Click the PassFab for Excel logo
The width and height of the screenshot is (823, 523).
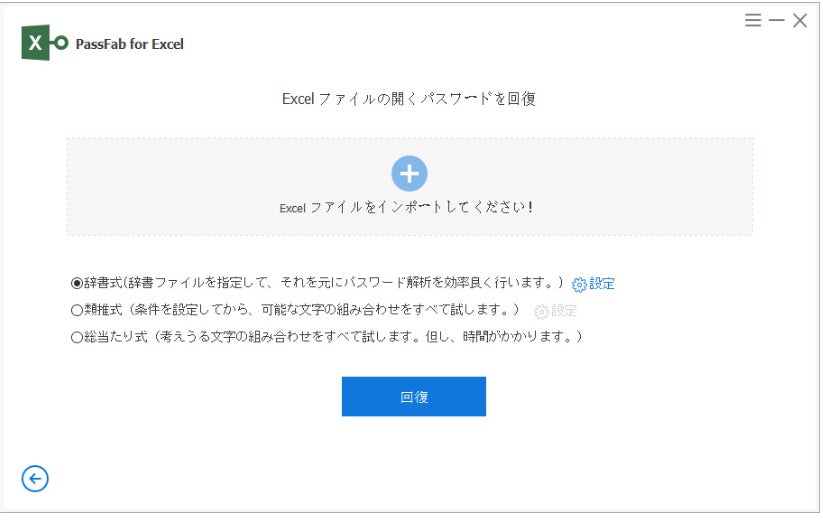pos(45,43)
